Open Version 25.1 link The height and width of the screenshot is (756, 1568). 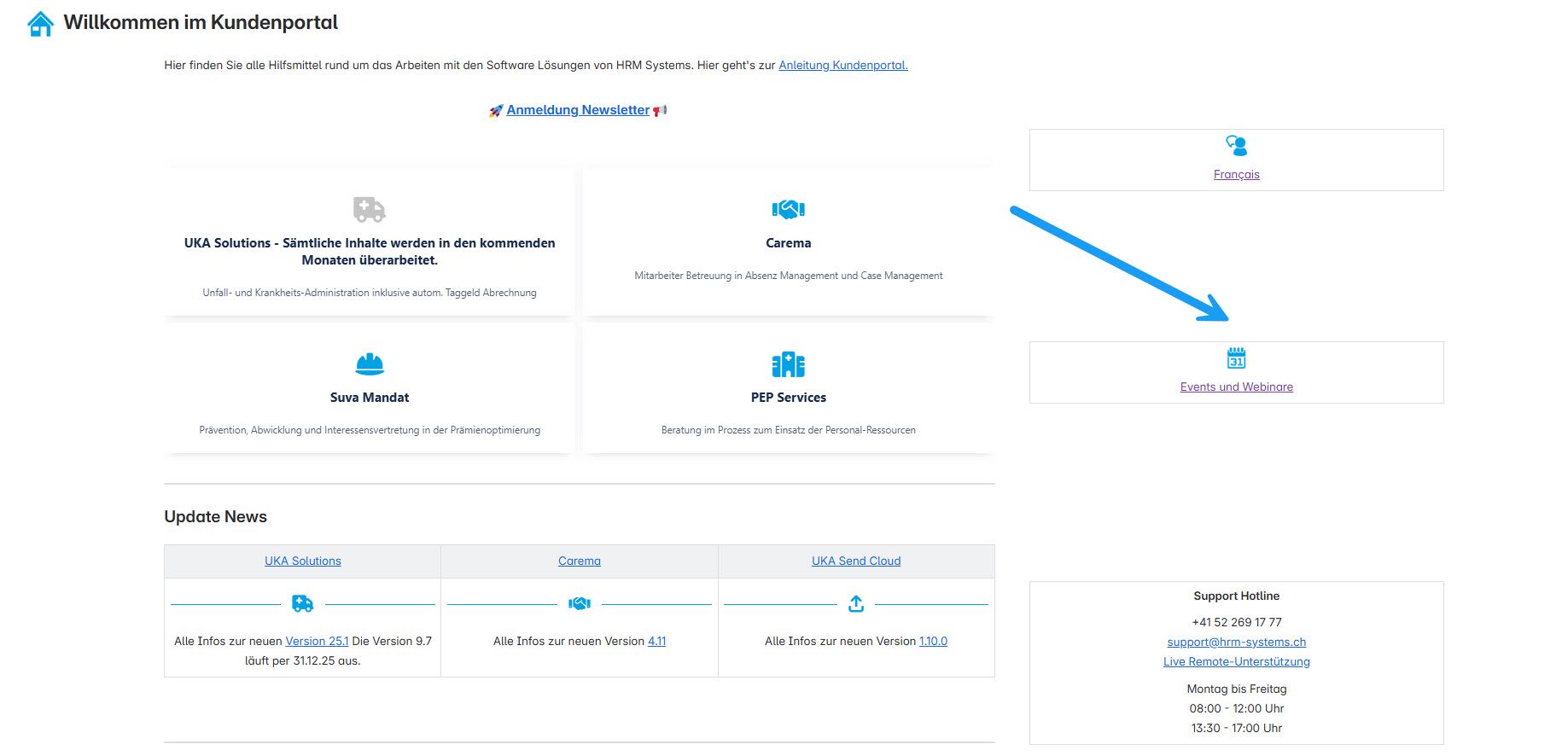317,641
